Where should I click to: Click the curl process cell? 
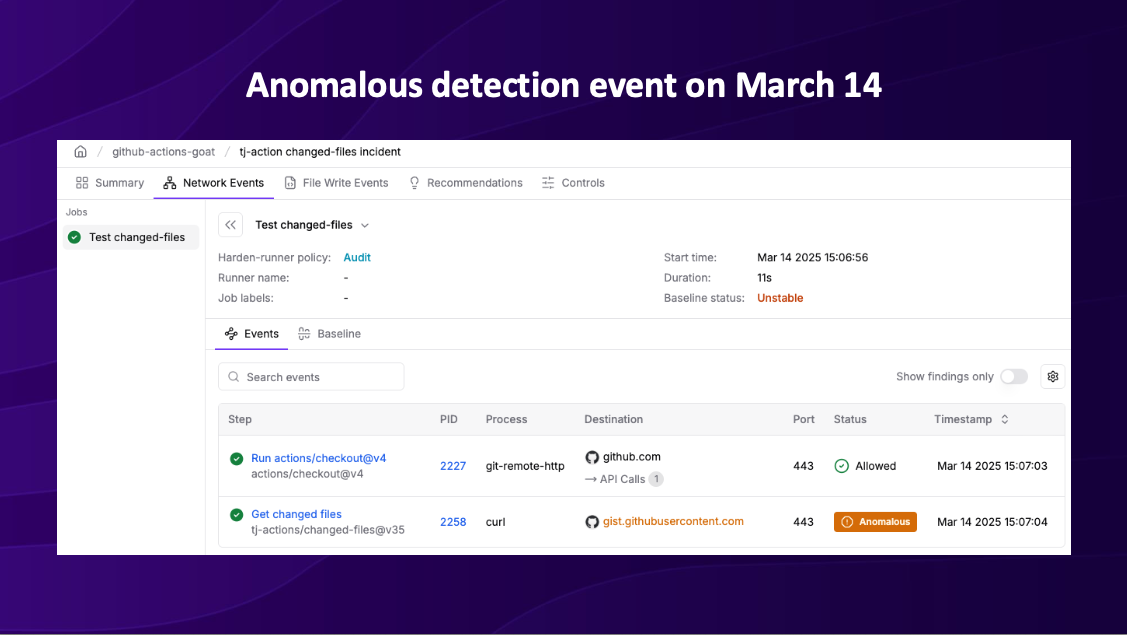click(x=495, y=522)
